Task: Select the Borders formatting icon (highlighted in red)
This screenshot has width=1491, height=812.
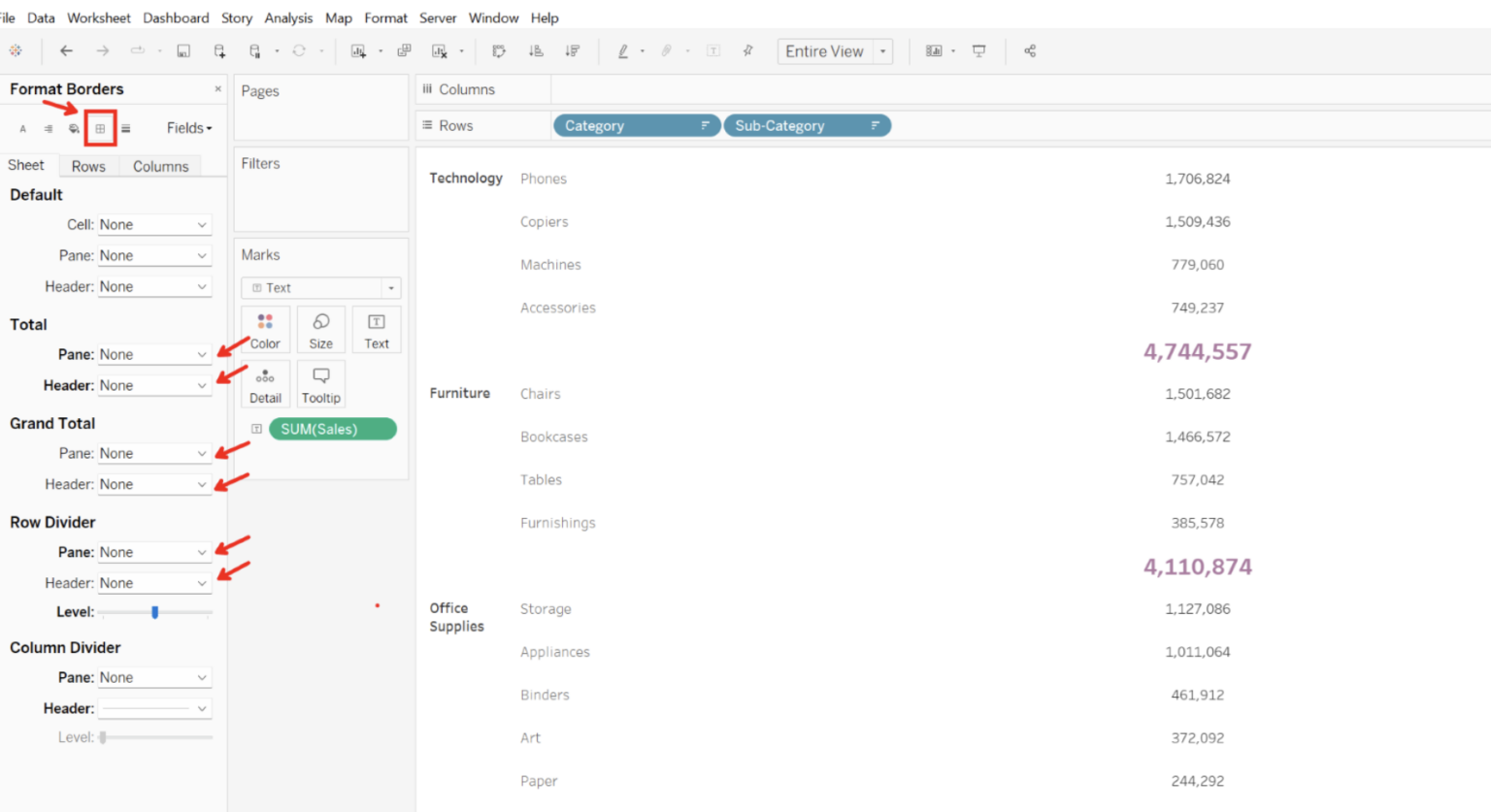Action: pyautogui.click(x=100, y=127)
